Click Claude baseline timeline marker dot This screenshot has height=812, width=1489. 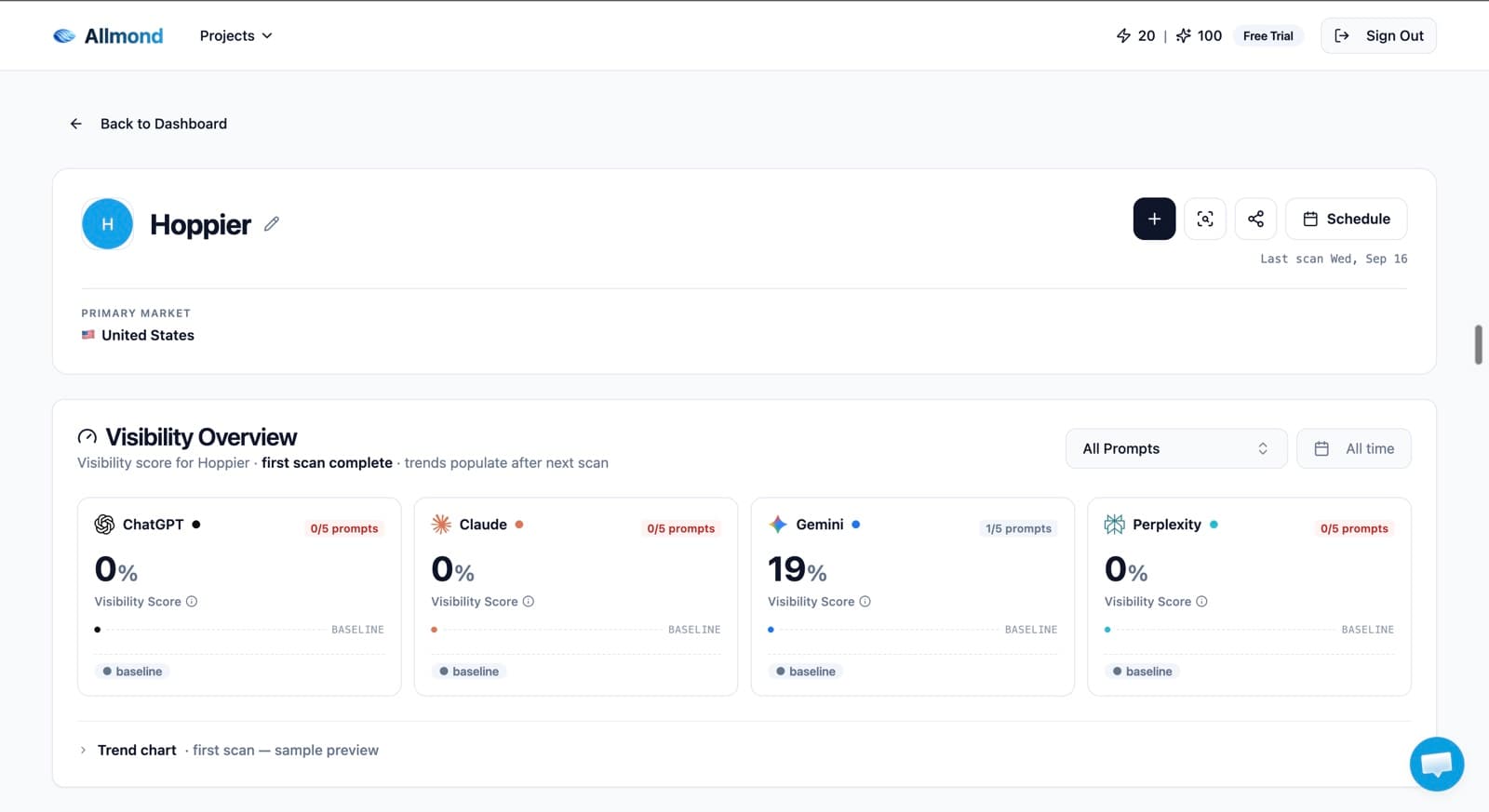[435, 630]
